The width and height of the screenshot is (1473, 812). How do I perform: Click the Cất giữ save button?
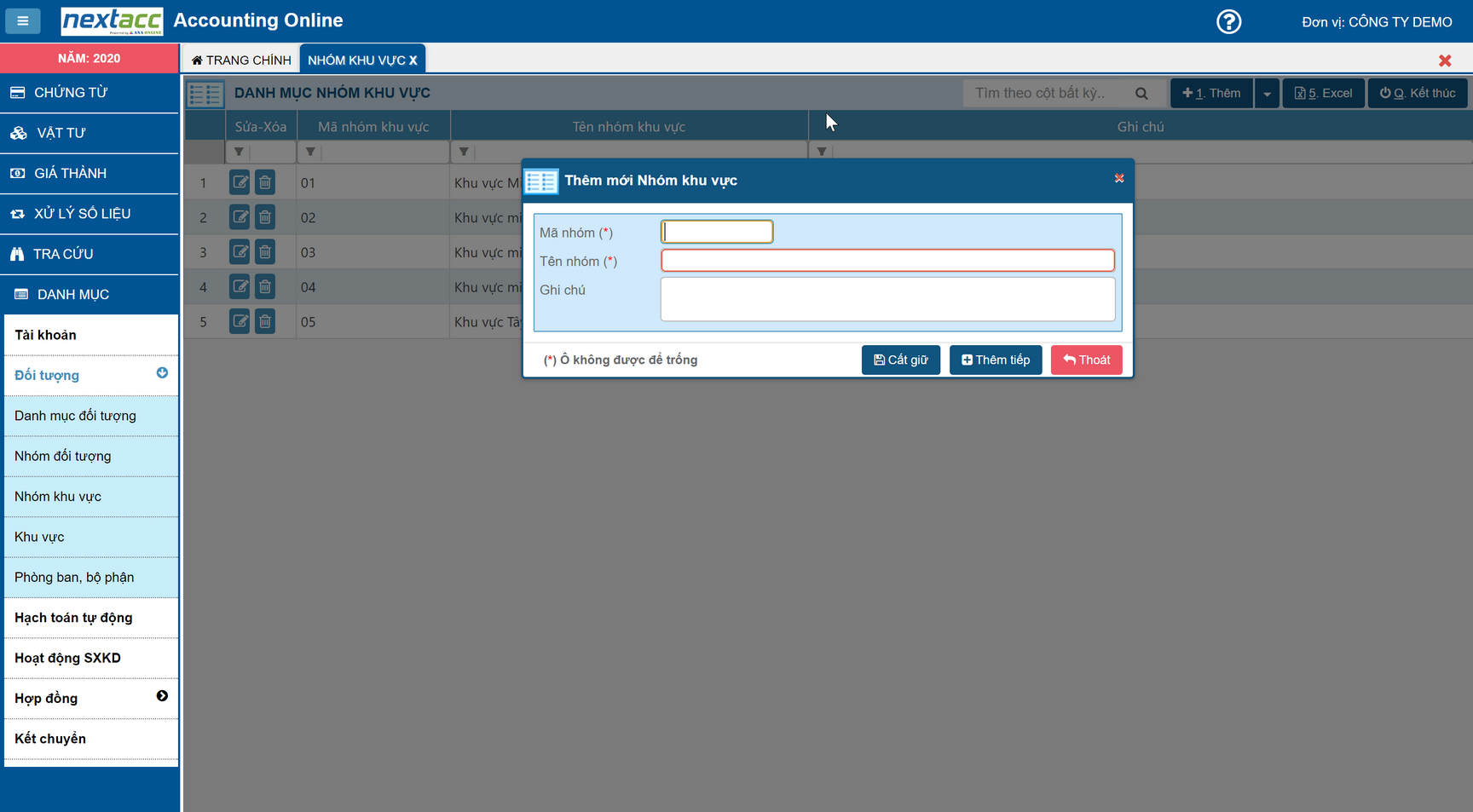[x=900, y=360]
